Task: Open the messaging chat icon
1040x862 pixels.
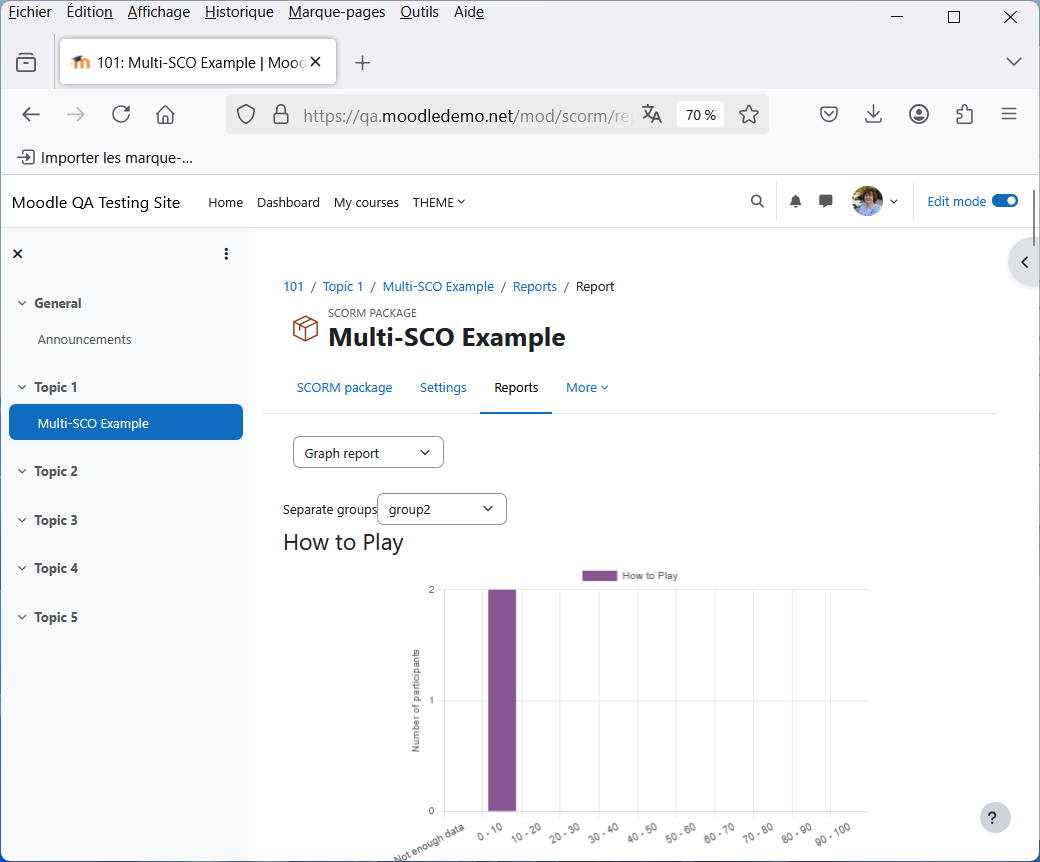Action: [825, 201]
